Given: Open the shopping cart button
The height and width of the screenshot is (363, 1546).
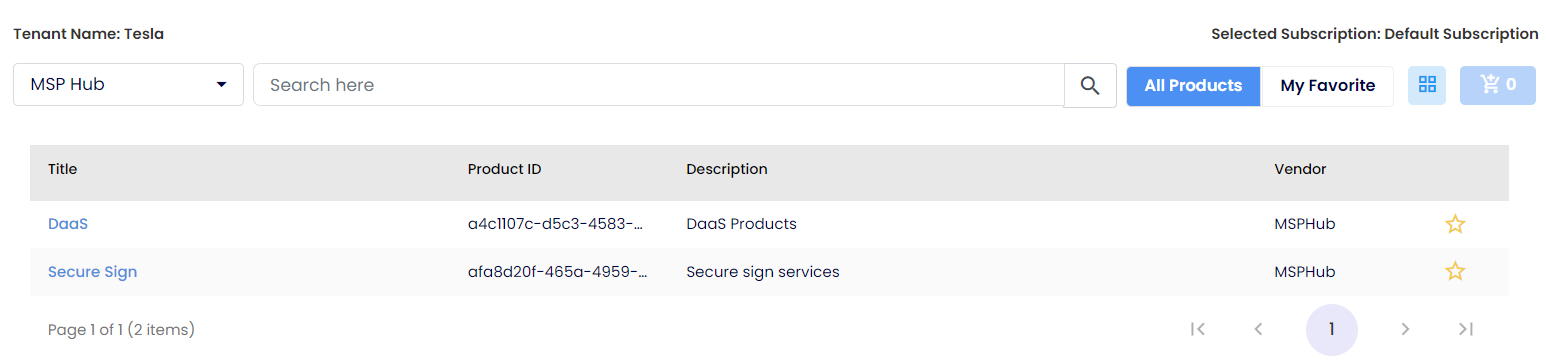Looking at the screenshot, I should [1498, 85].
